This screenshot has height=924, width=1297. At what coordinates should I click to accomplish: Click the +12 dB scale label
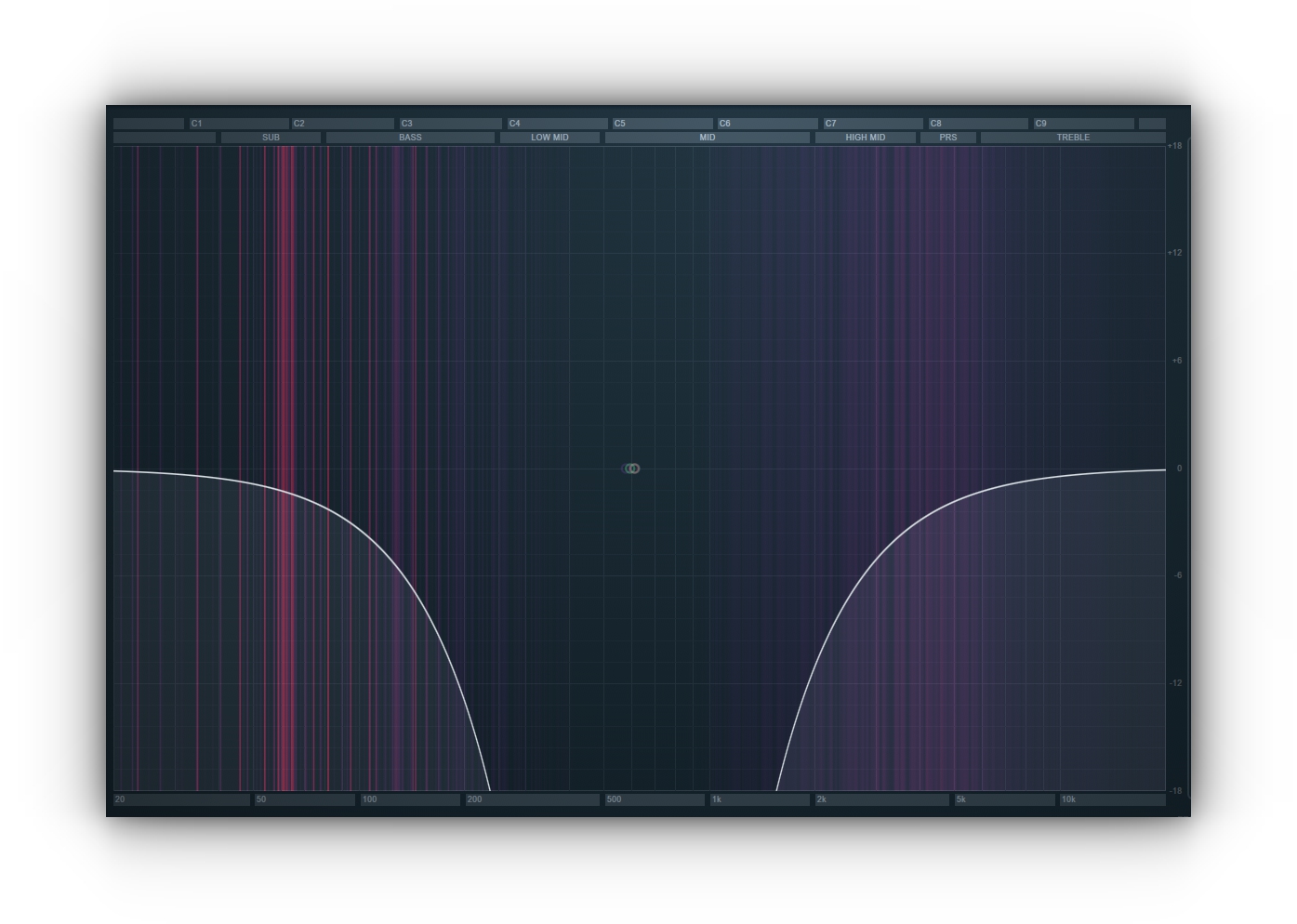(x=1175, y=253)
